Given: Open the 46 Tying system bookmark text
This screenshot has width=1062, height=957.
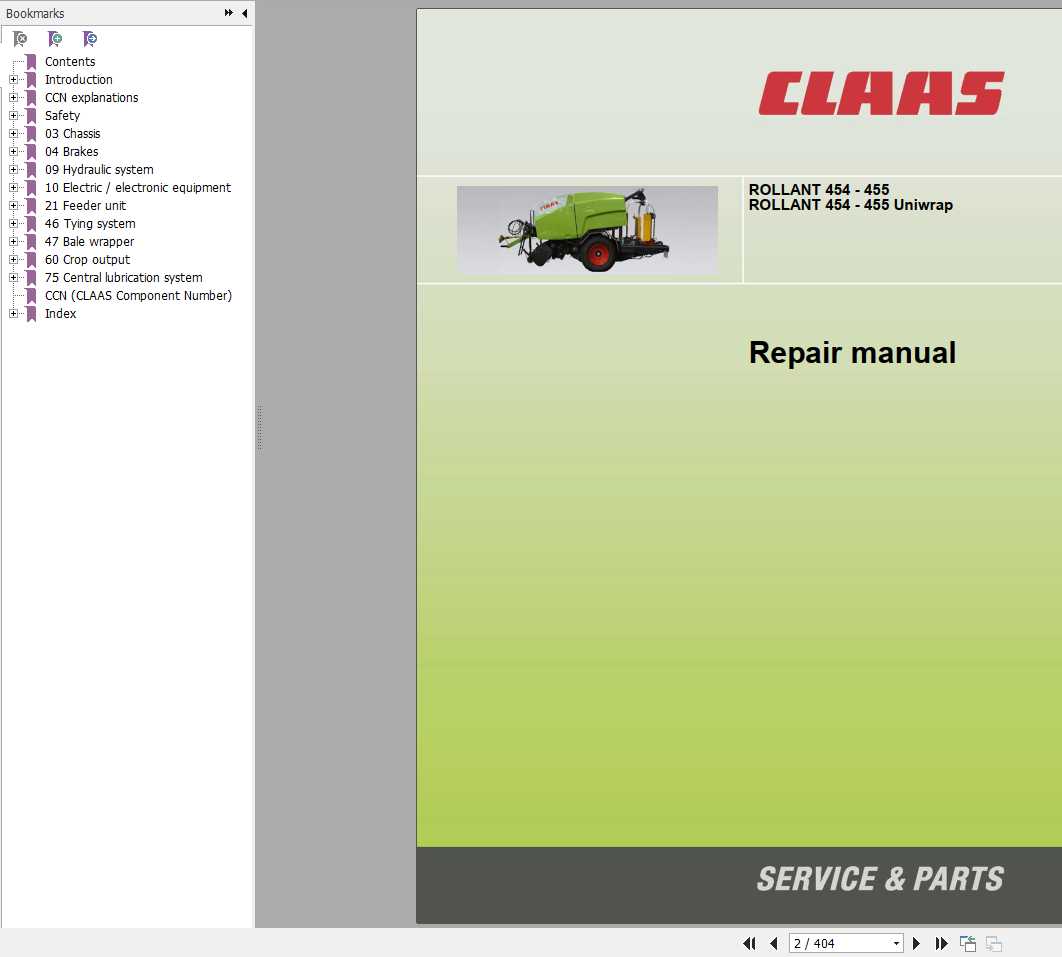Looking at the screenshot, I should pos(90,224).
